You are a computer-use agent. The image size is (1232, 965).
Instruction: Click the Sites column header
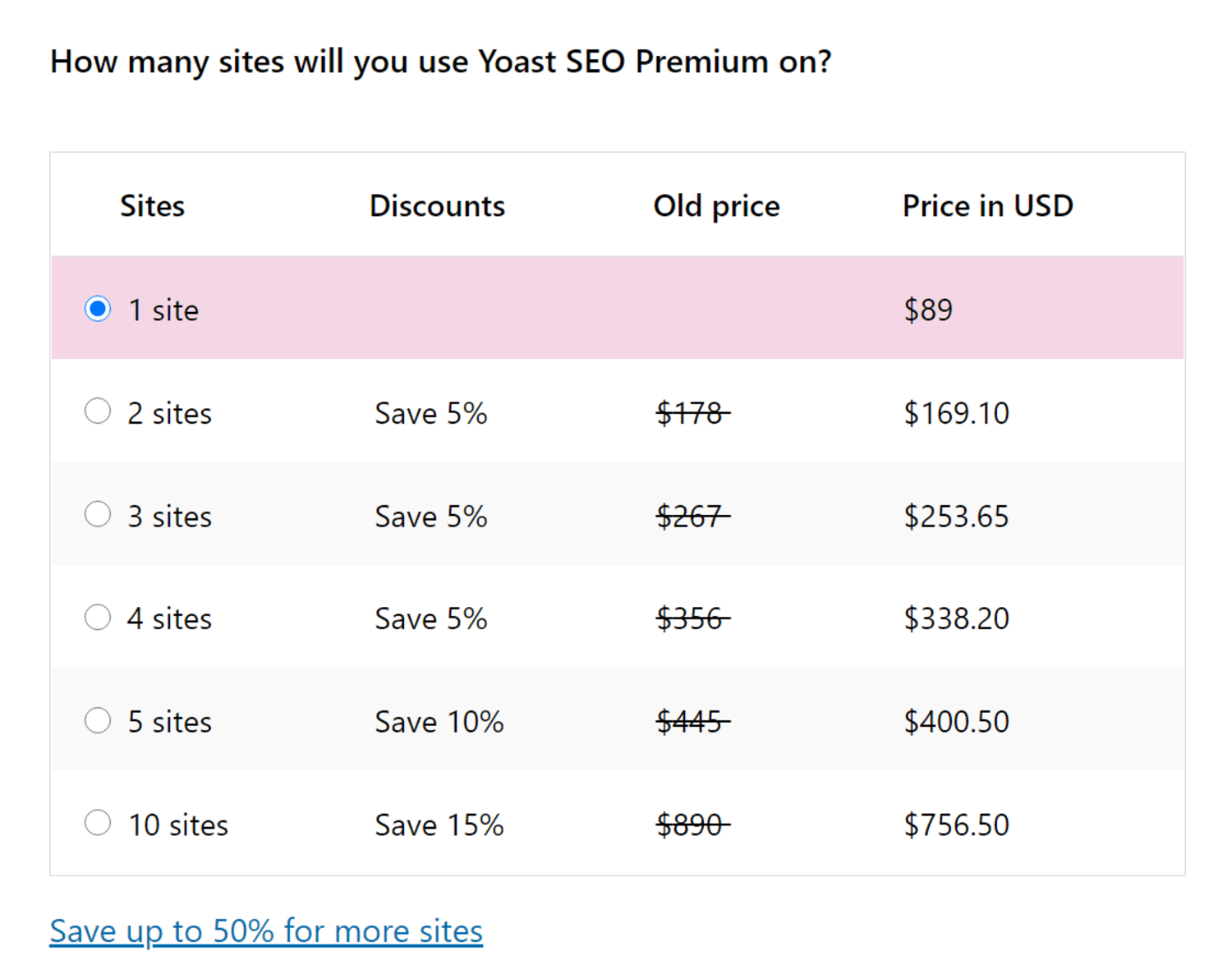coord(152,206)
